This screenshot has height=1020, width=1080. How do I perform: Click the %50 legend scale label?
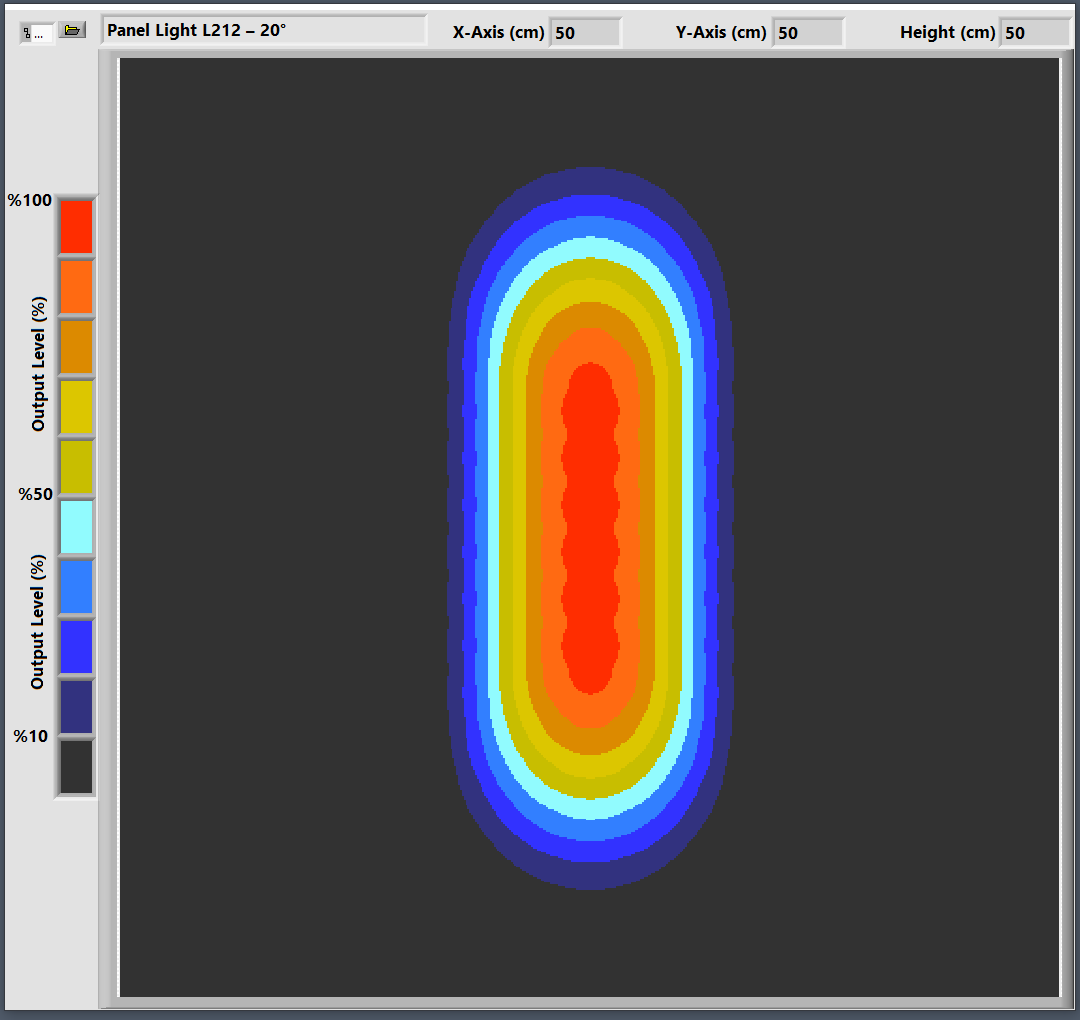35,495
